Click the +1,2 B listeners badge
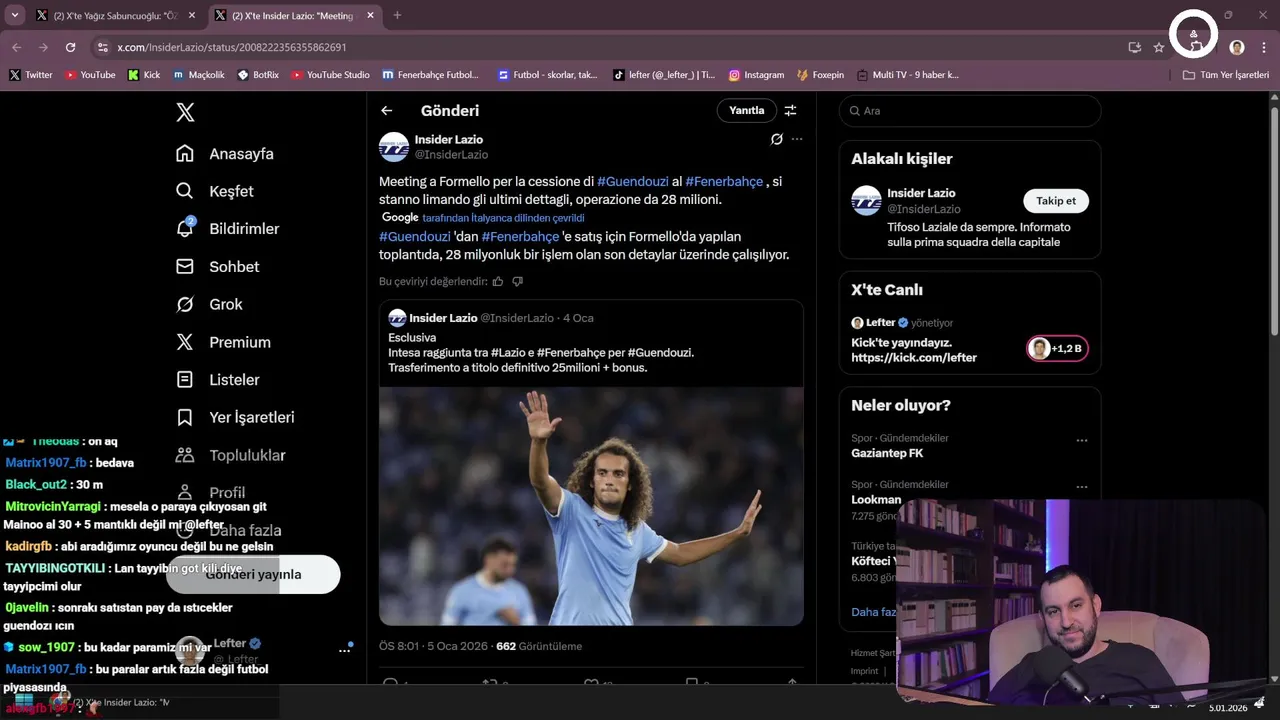The image size is (1280, 720). click(1057, 348)
